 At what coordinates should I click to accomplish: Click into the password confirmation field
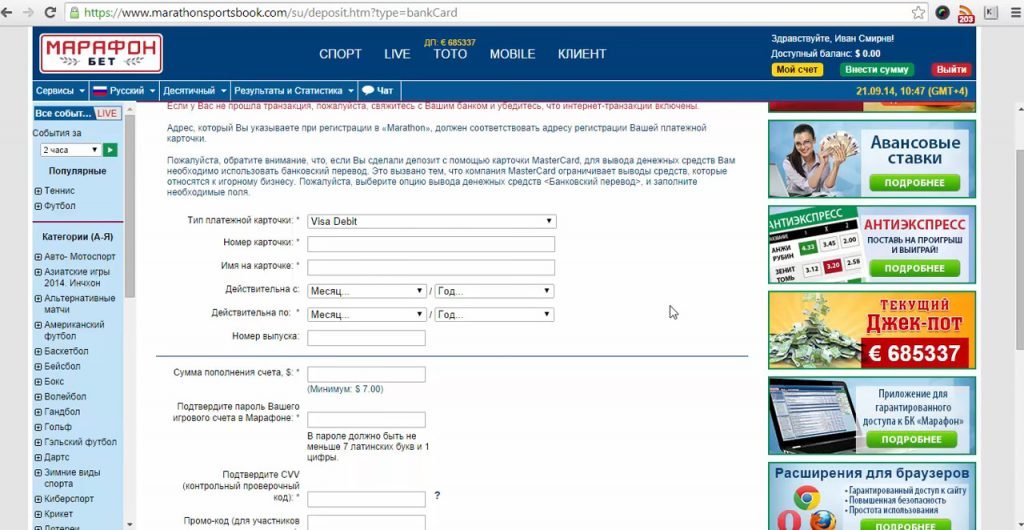(366, 420)
